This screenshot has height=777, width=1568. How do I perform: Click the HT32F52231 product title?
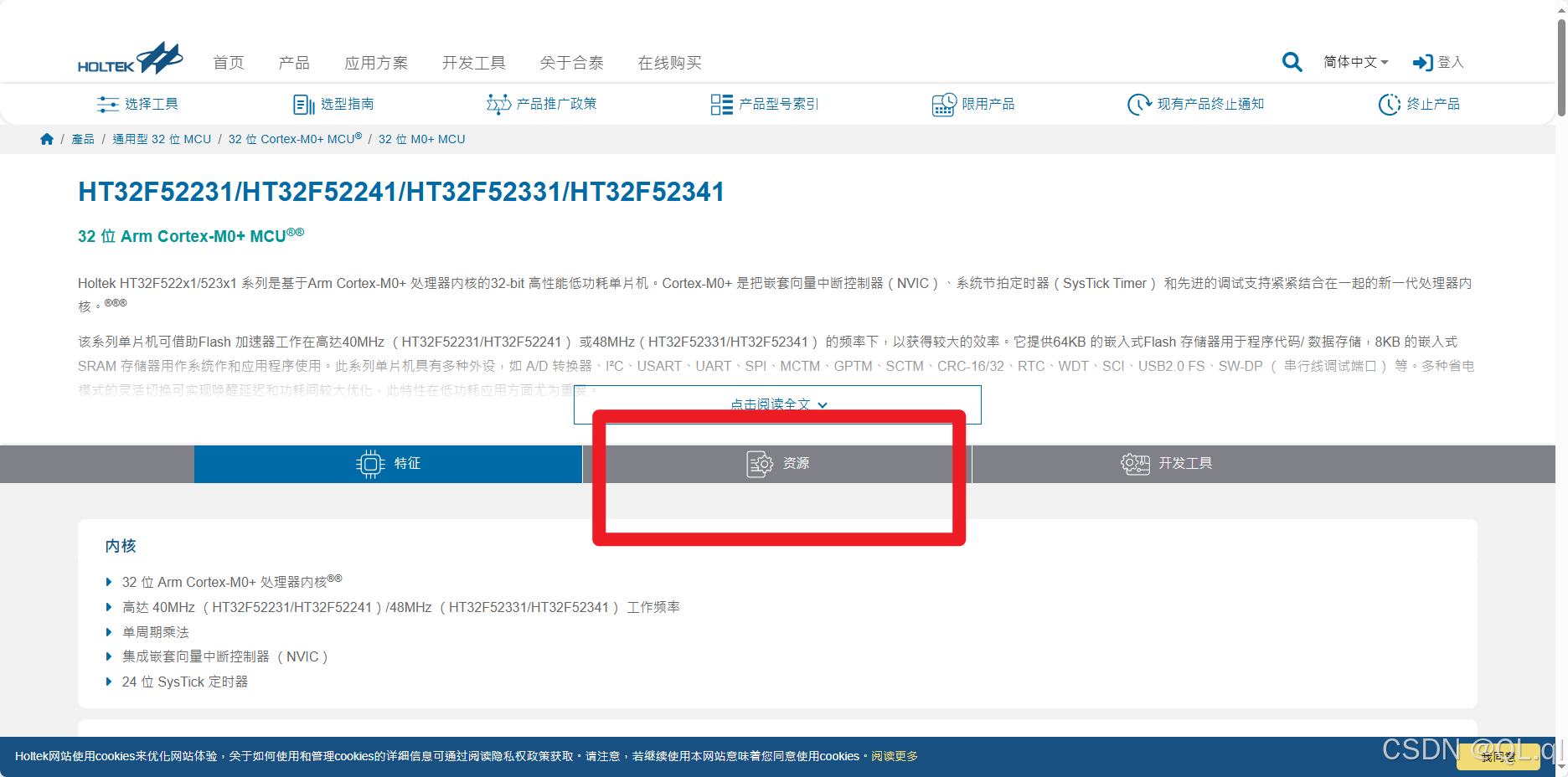401,192
